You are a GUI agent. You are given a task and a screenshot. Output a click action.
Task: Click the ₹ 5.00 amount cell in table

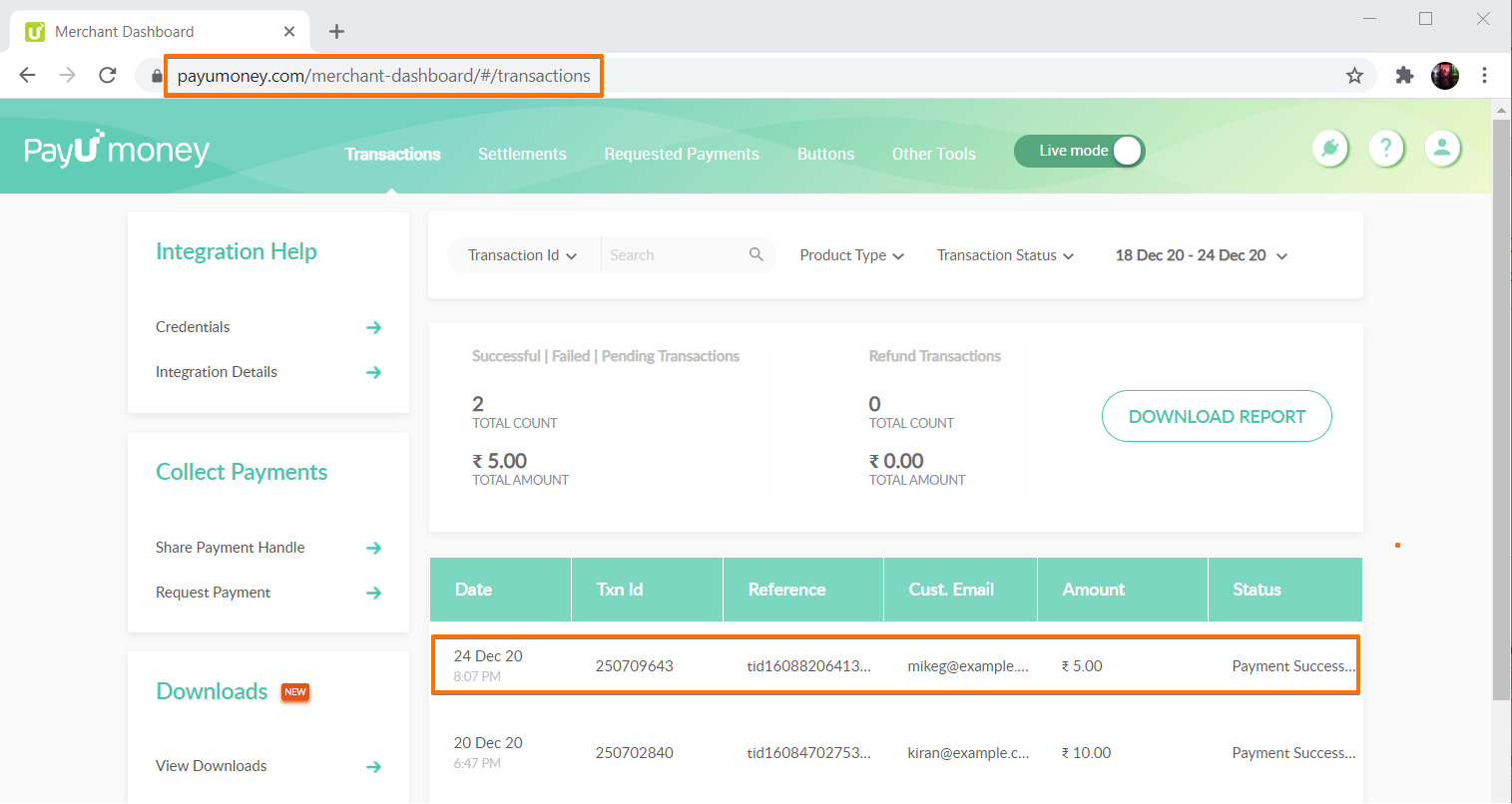pyautogui.click(x=1082, y=666)
